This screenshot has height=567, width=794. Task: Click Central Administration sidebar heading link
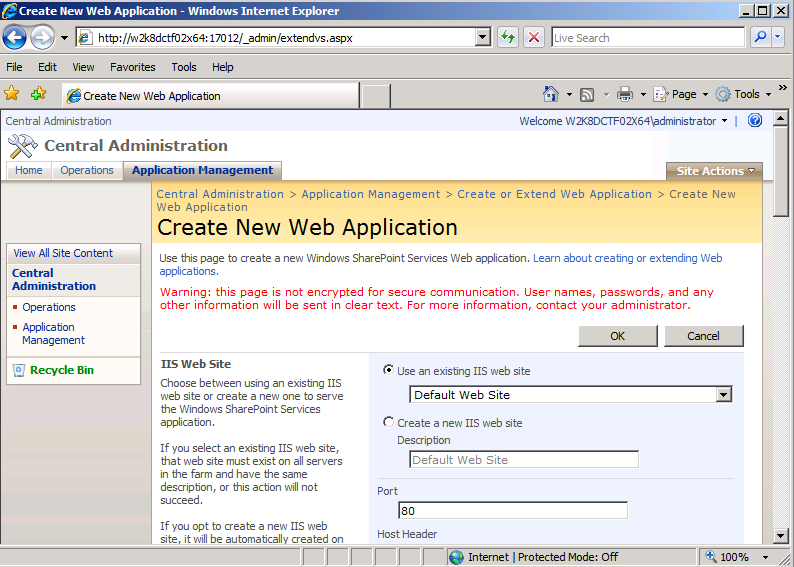(x=54, y=279)
